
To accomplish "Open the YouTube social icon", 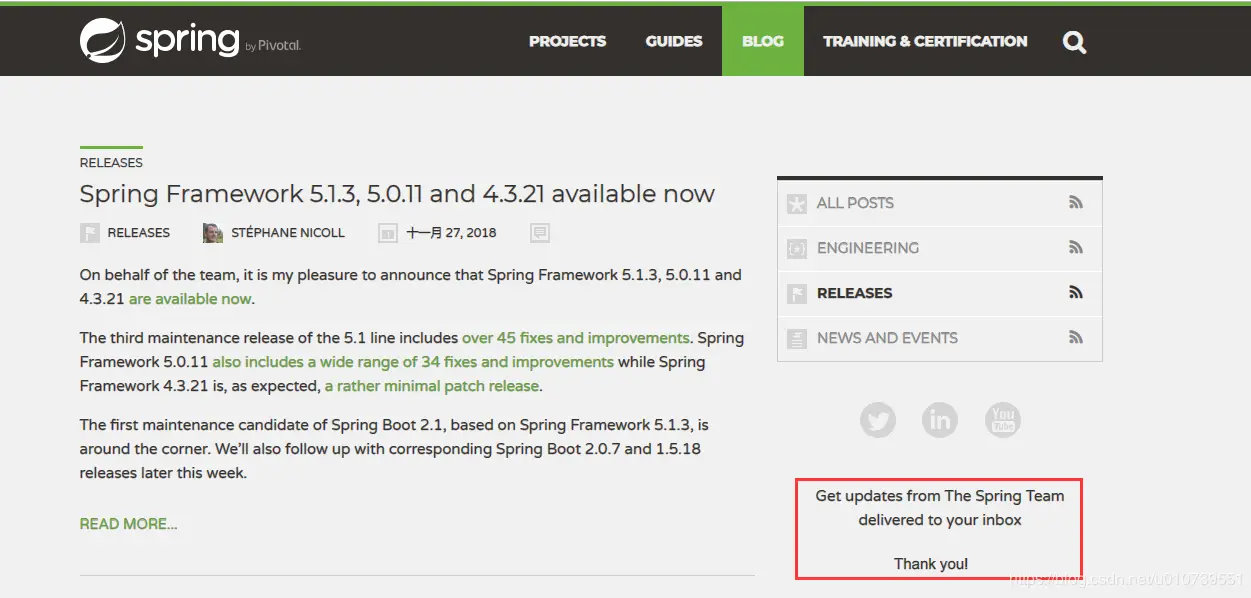I will [1003, 420].
